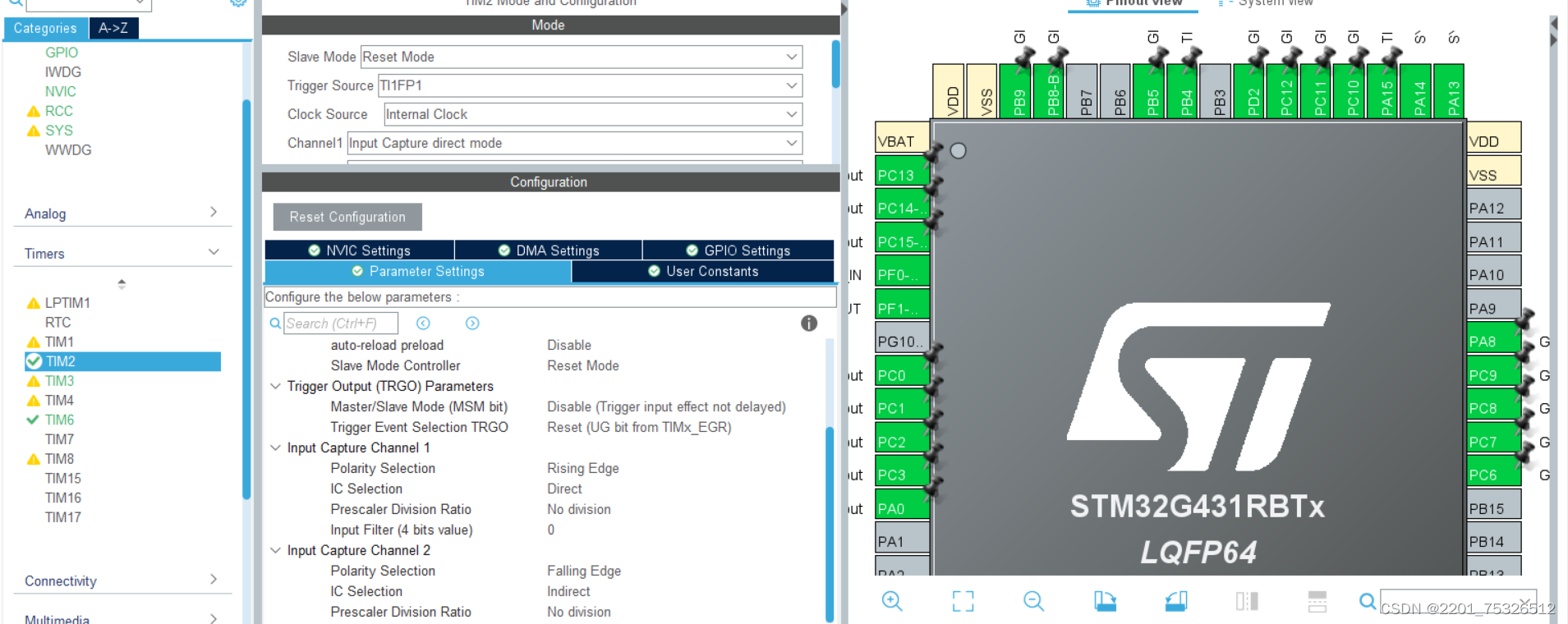Click the parameter list vertical scrollbar
The height and width of the screenshot is (624, 1568).
pos(830,523)
